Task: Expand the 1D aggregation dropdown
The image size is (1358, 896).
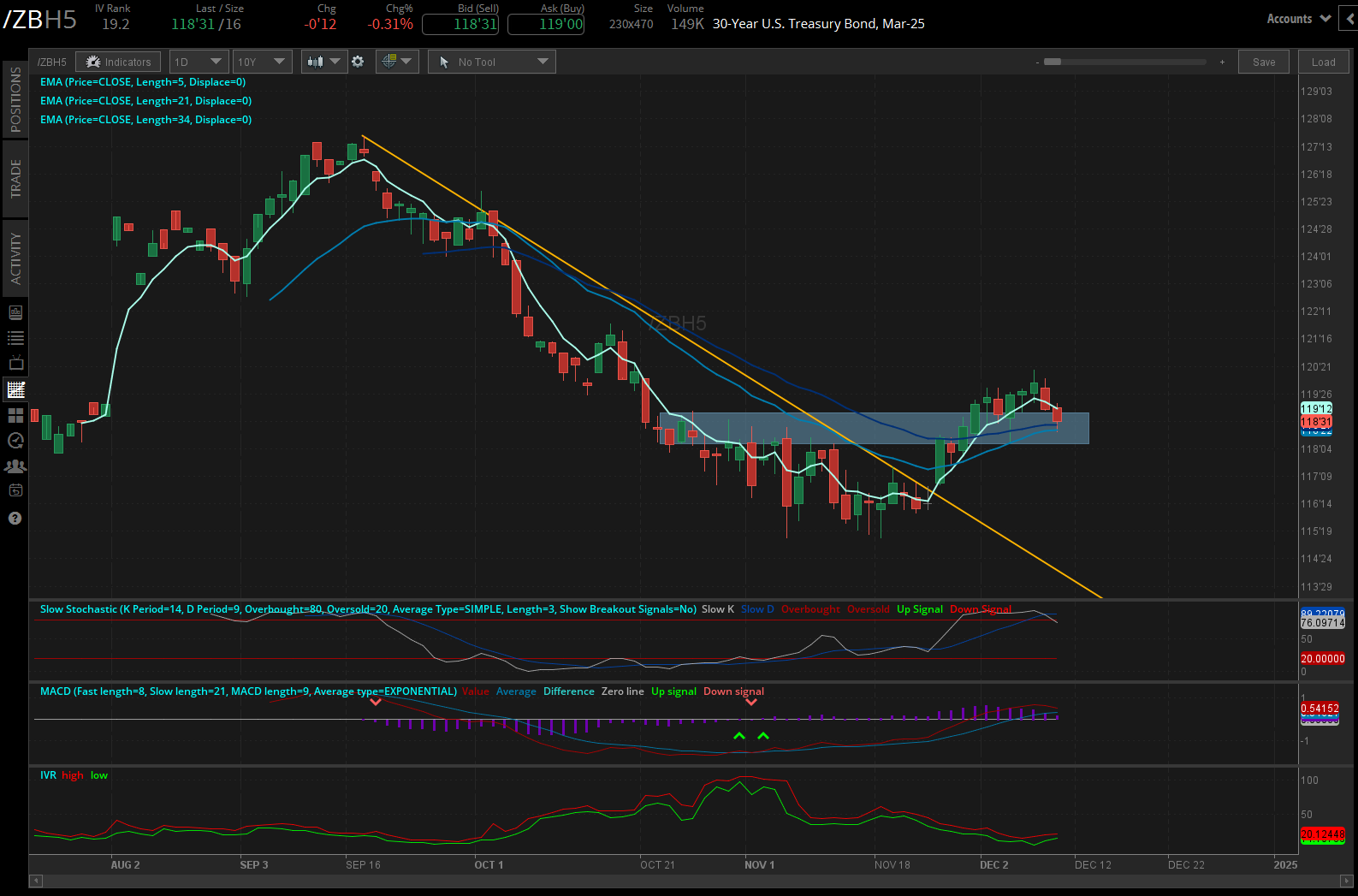Action: (199, 62)
